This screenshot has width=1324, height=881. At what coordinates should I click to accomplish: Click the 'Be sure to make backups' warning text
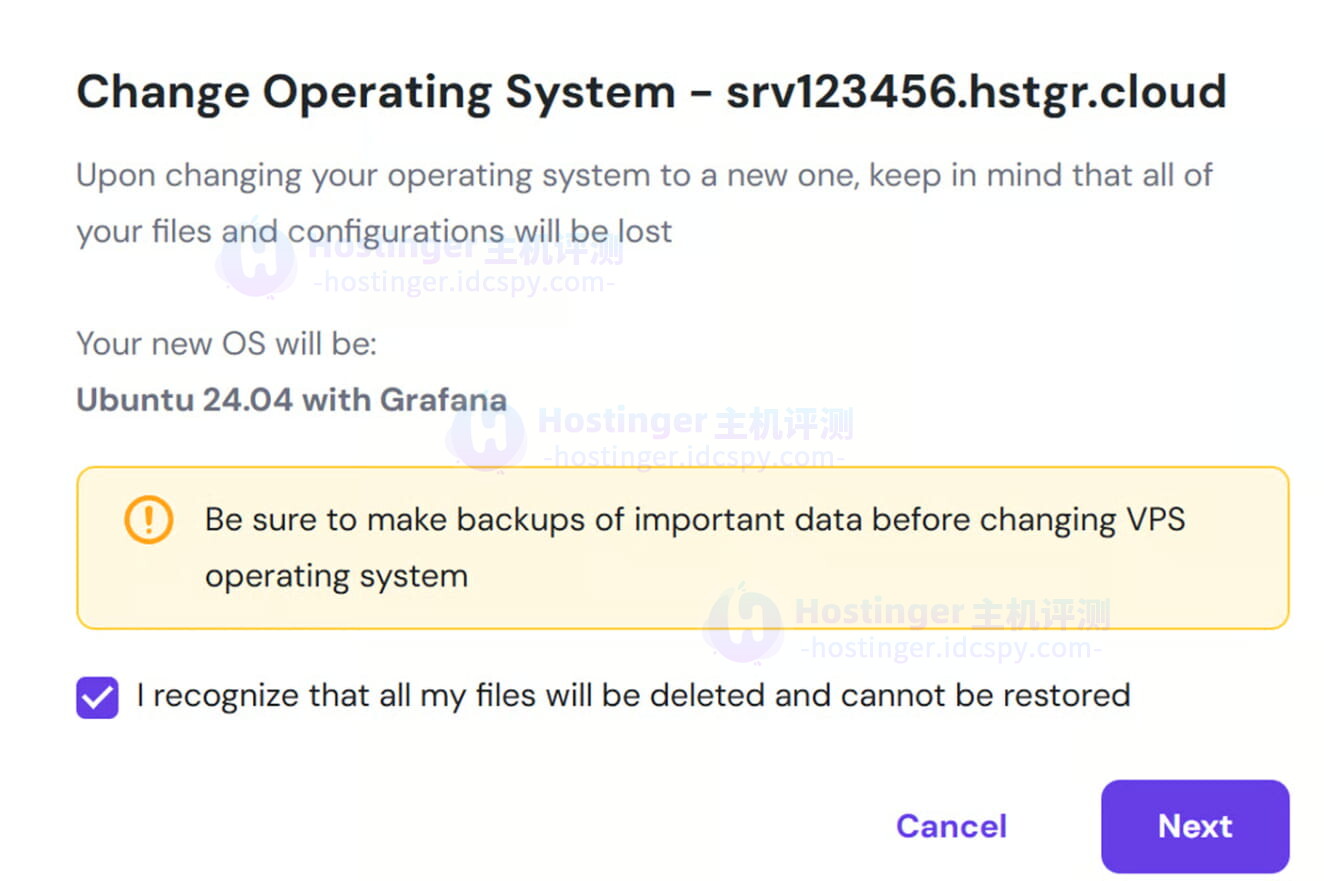click(694, 520)
